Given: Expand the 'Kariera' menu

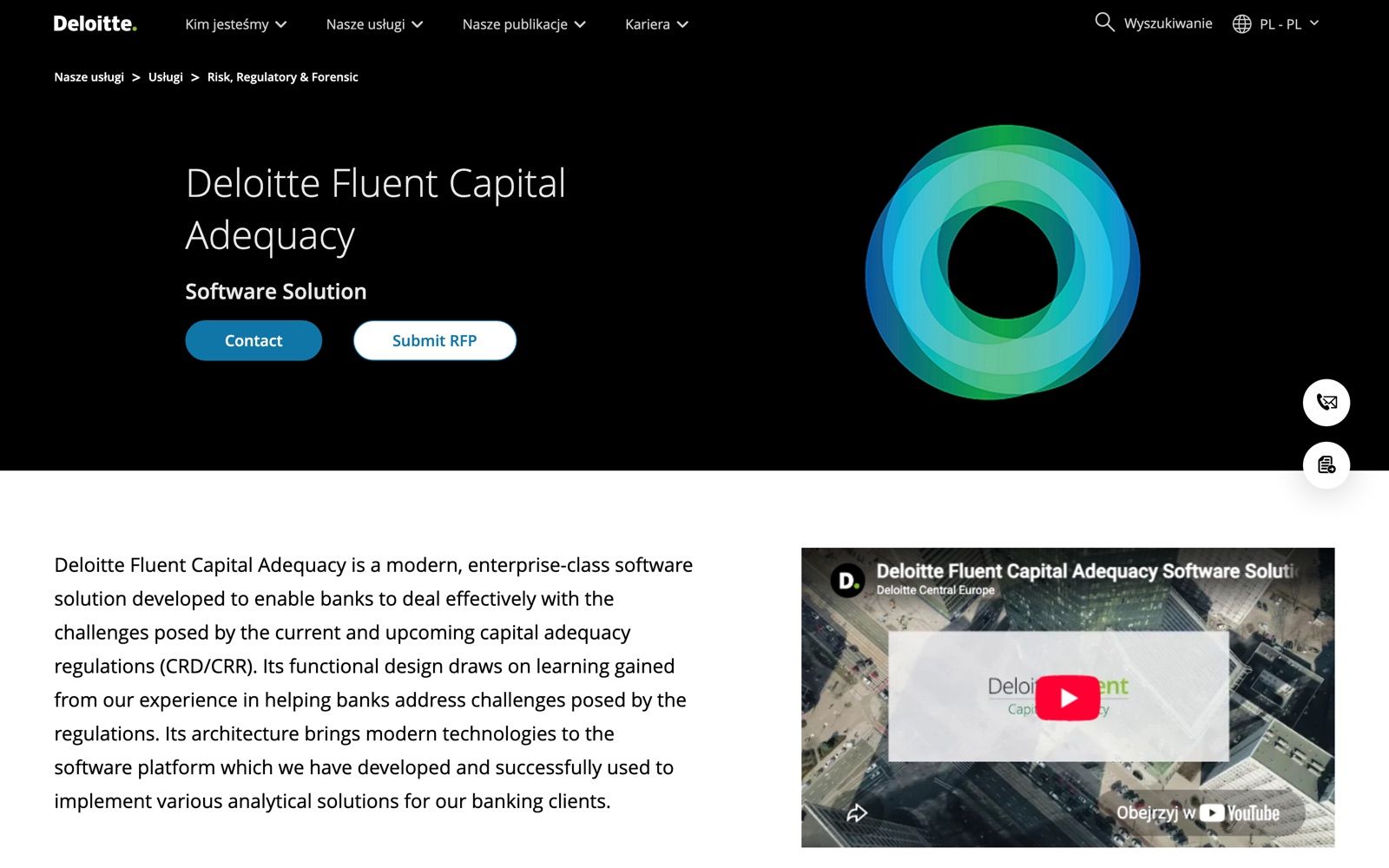Looking at the screenshot, I should click(656, 24).
